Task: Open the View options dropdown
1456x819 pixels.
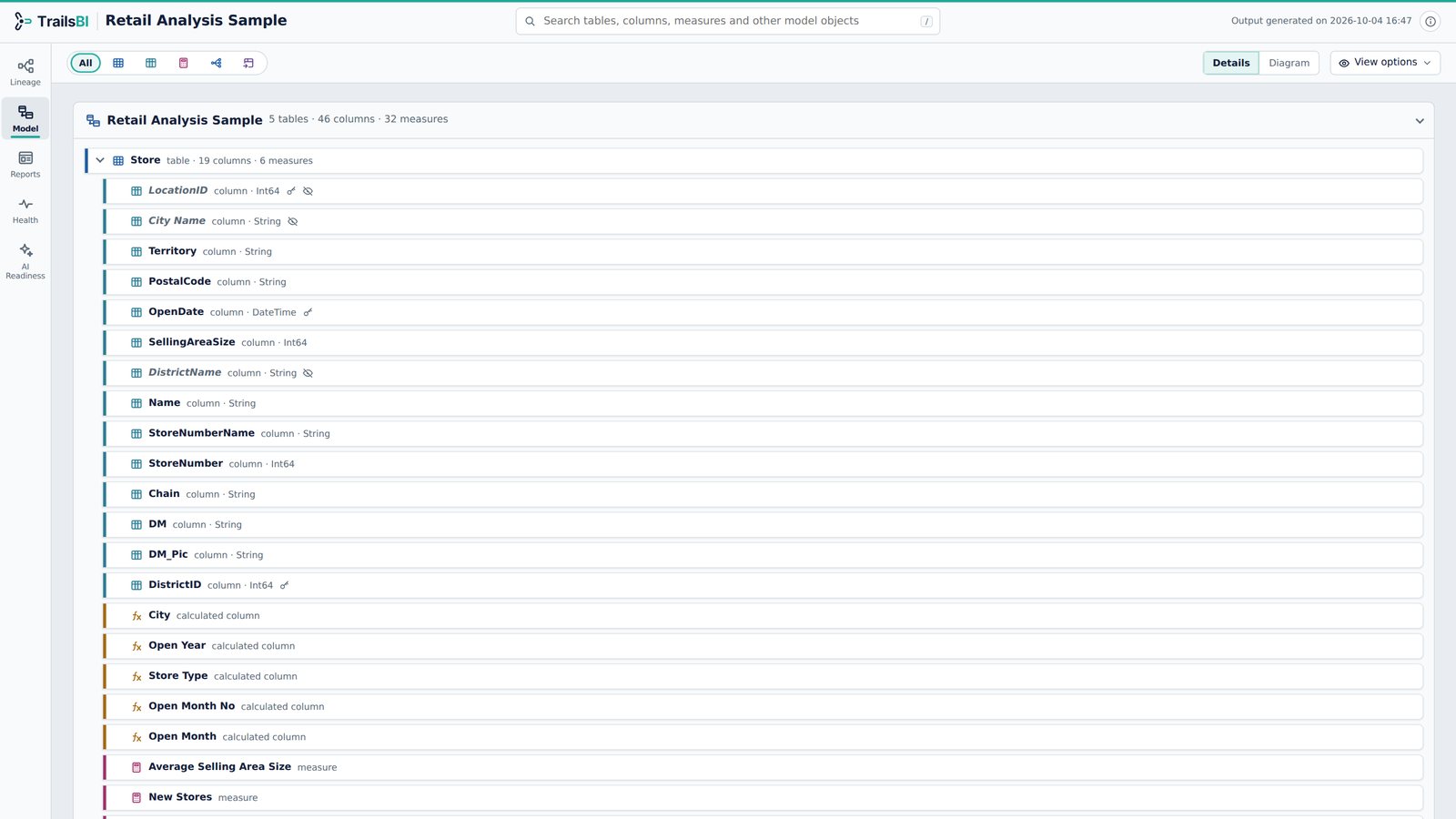Action: tap(1385, 63)
